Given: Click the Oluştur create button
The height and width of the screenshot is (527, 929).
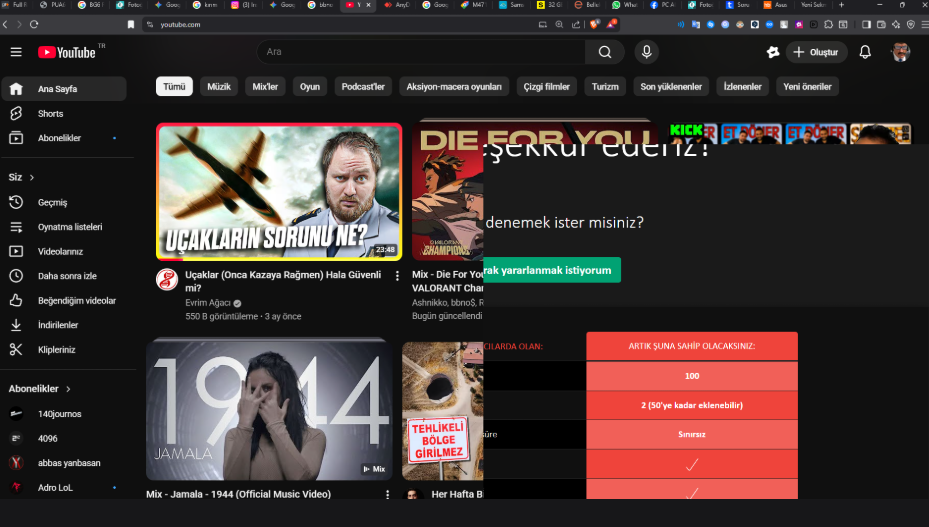Looking at the screenshot, I should point(816,52).
